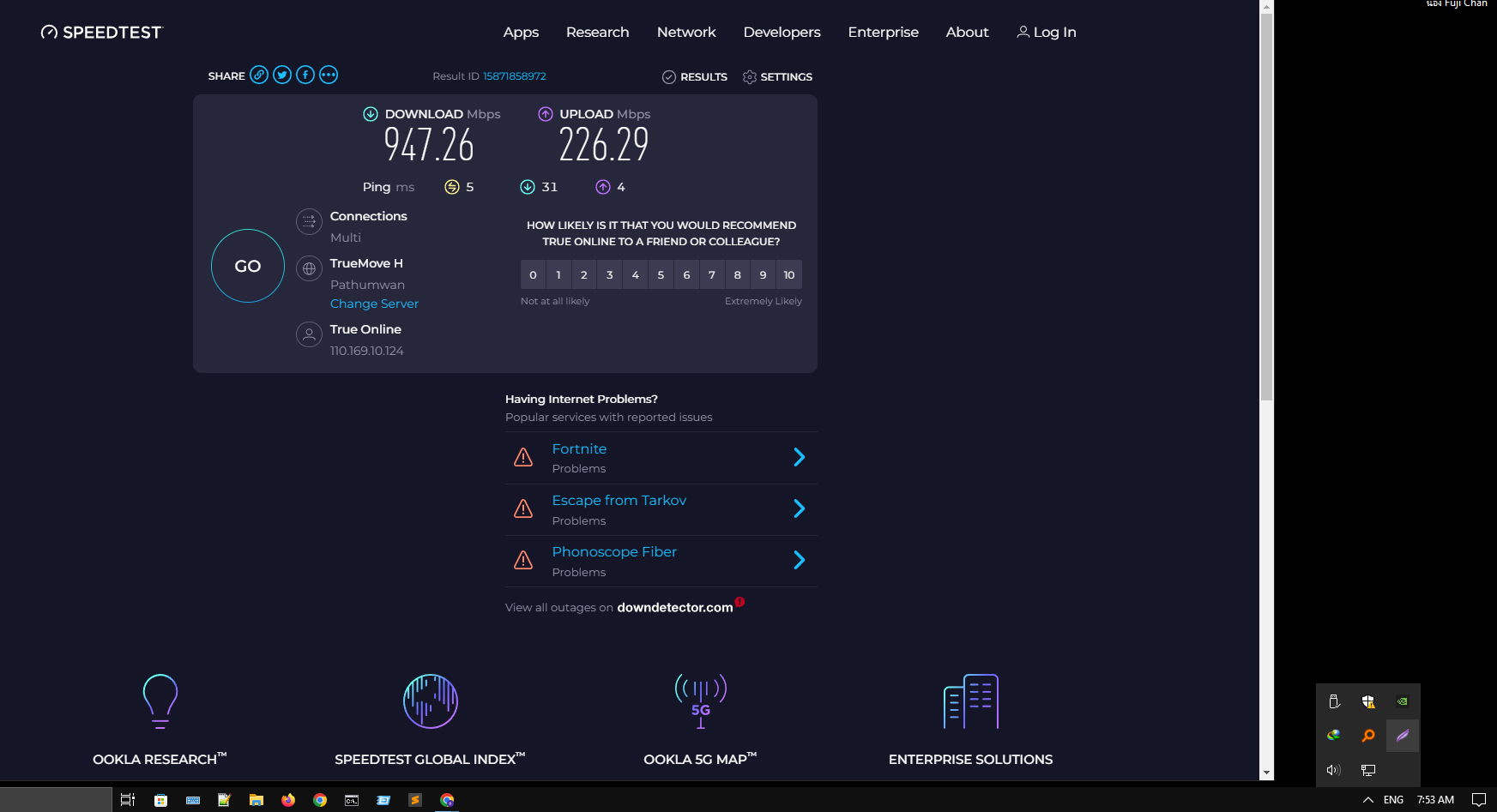Rate recommendation score 5

pyautogui.click(x=661, y=274)
